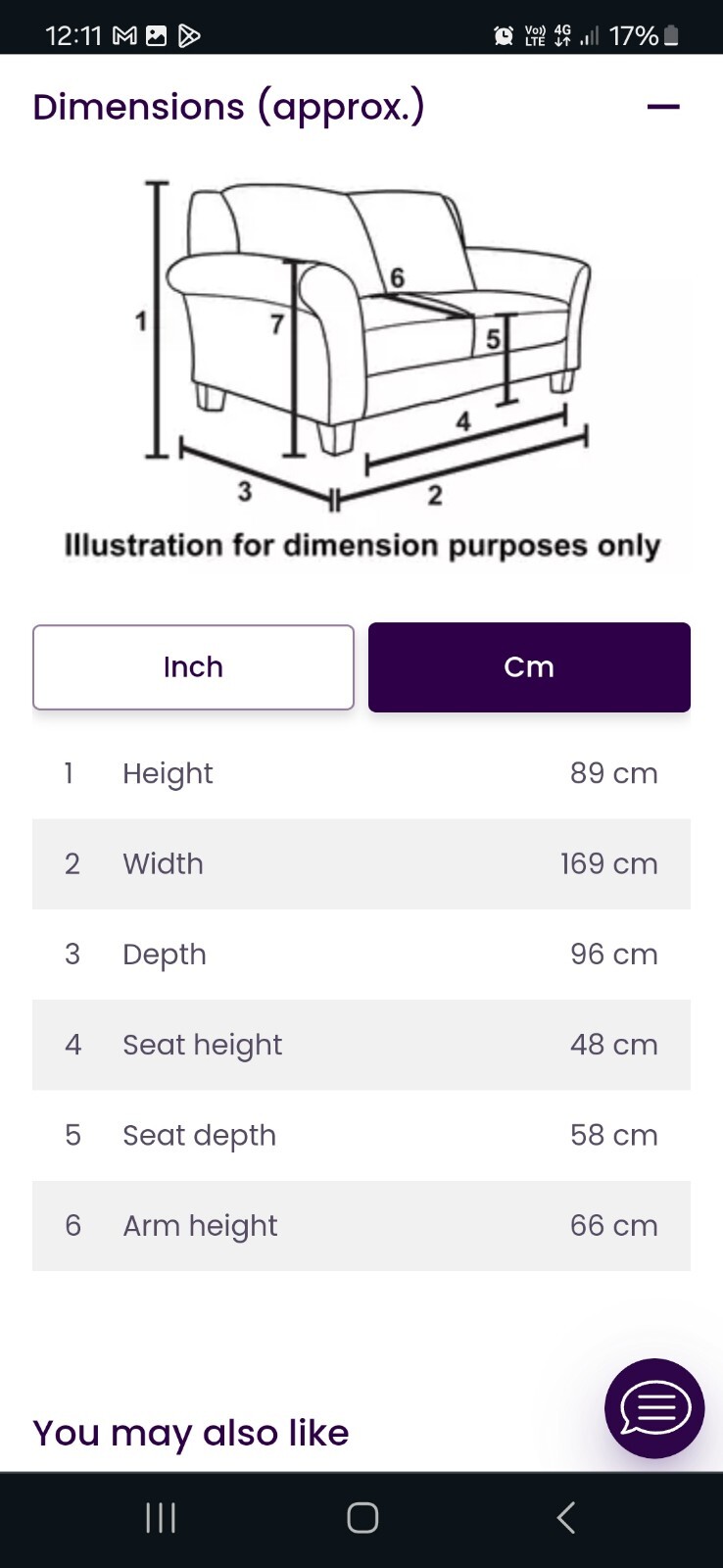Tap the Seat height row
Viewport: 723px width, 1568px height.
361,1045
